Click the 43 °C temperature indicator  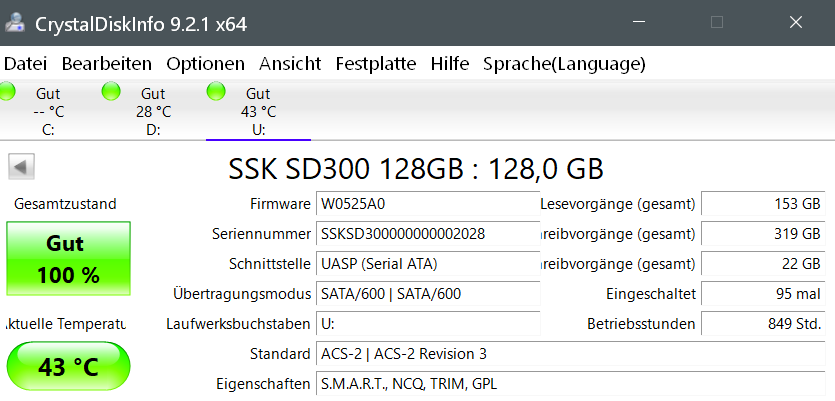68,367
